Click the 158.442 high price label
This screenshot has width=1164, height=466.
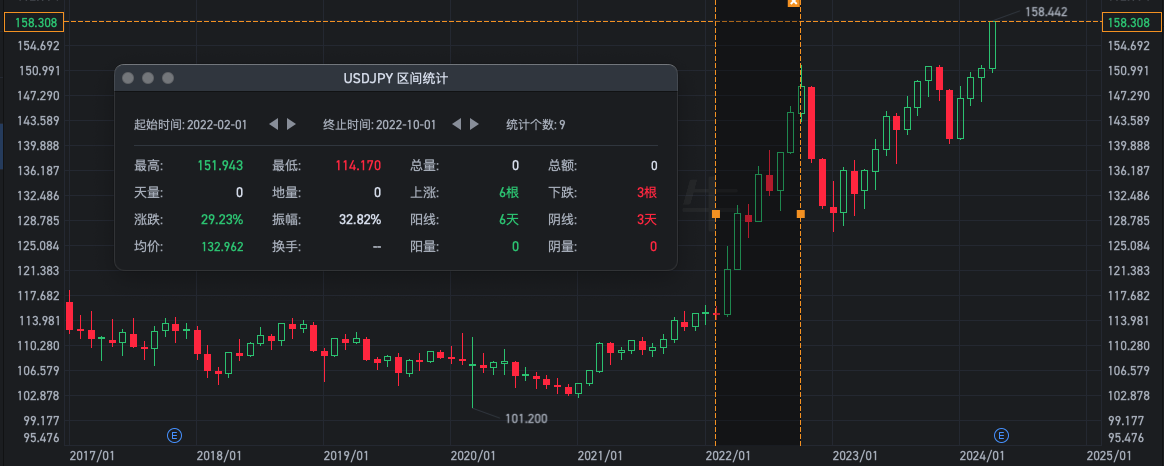(1046, 11)
